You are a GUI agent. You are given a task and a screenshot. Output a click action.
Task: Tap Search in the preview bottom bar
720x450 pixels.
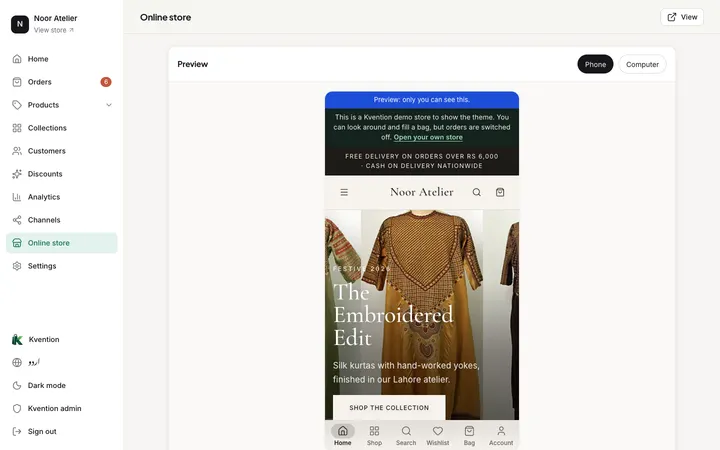(406, 435)
